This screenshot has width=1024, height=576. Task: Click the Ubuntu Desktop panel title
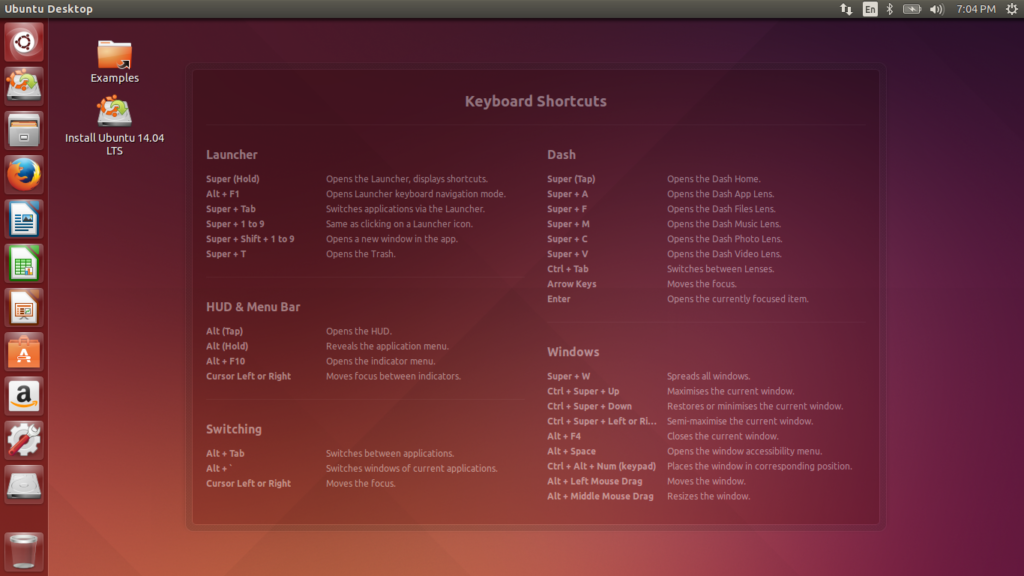pyautogui.click(x=49, y=9)
